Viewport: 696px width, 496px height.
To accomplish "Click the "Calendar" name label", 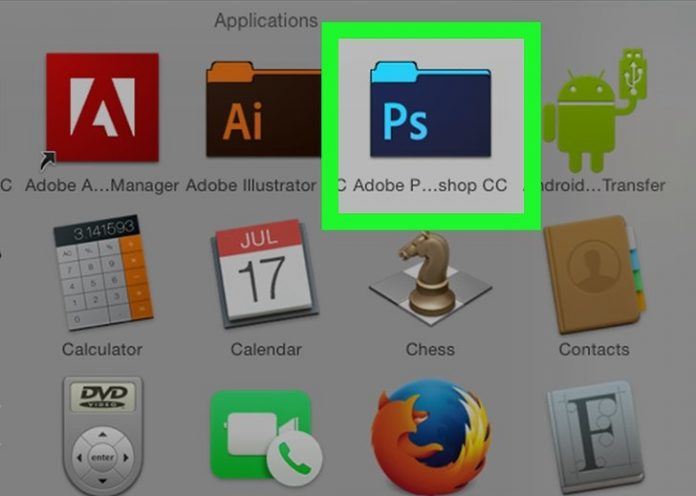I will point(266,350).
